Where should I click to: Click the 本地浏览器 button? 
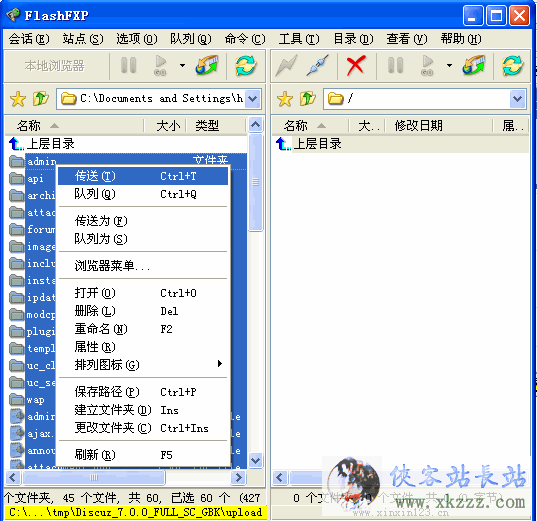(55, 65)
